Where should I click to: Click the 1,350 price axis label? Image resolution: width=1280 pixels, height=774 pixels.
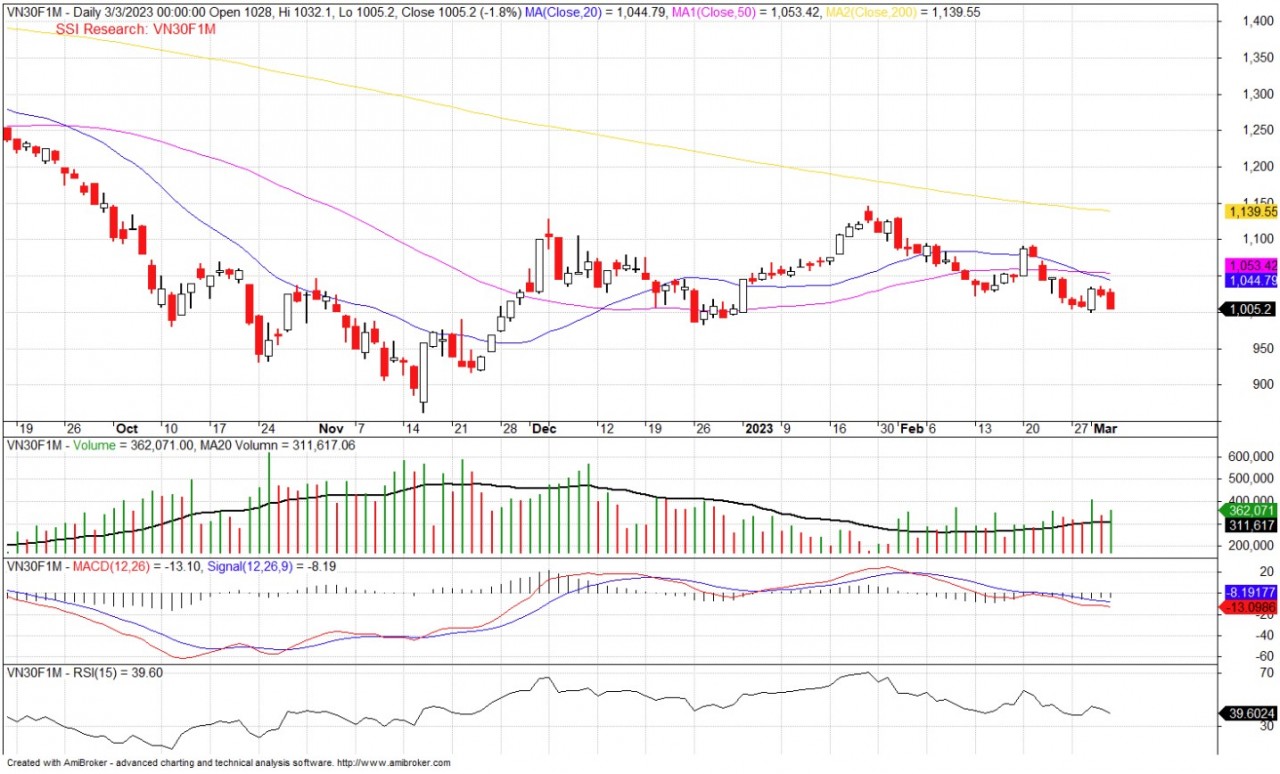pos(1256,57)
